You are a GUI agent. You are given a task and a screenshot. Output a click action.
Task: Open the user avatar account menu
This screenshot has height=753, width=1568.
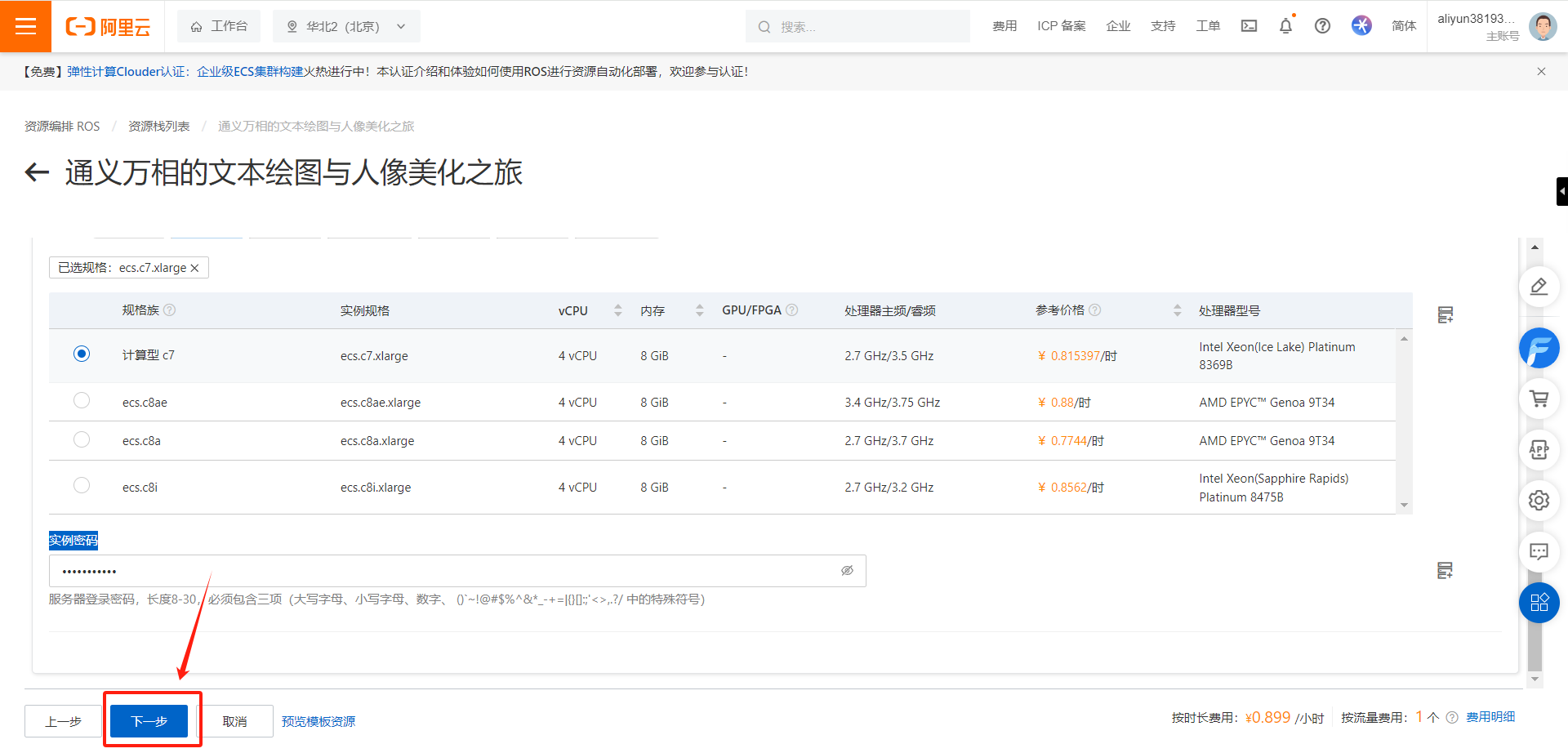pos(1542,26)
